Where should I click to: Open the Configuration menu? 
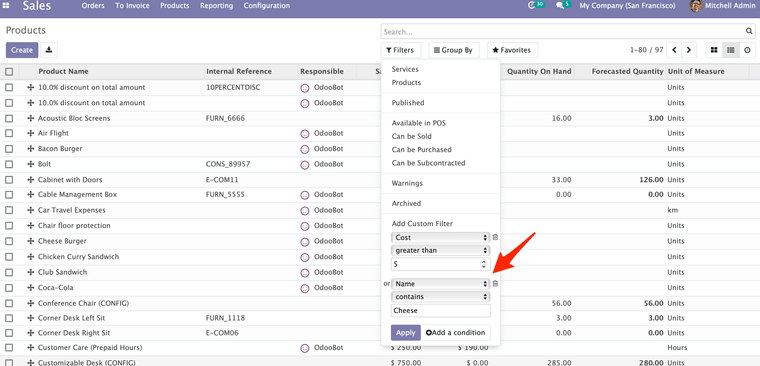point(267,6)
